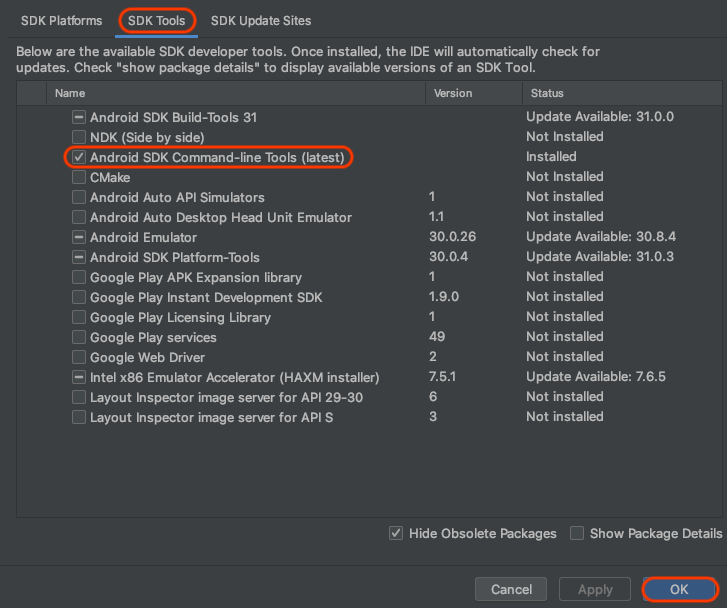727x608 pixels.
Task: Enable Show Package Details option
Action: (x=577, y=533)
